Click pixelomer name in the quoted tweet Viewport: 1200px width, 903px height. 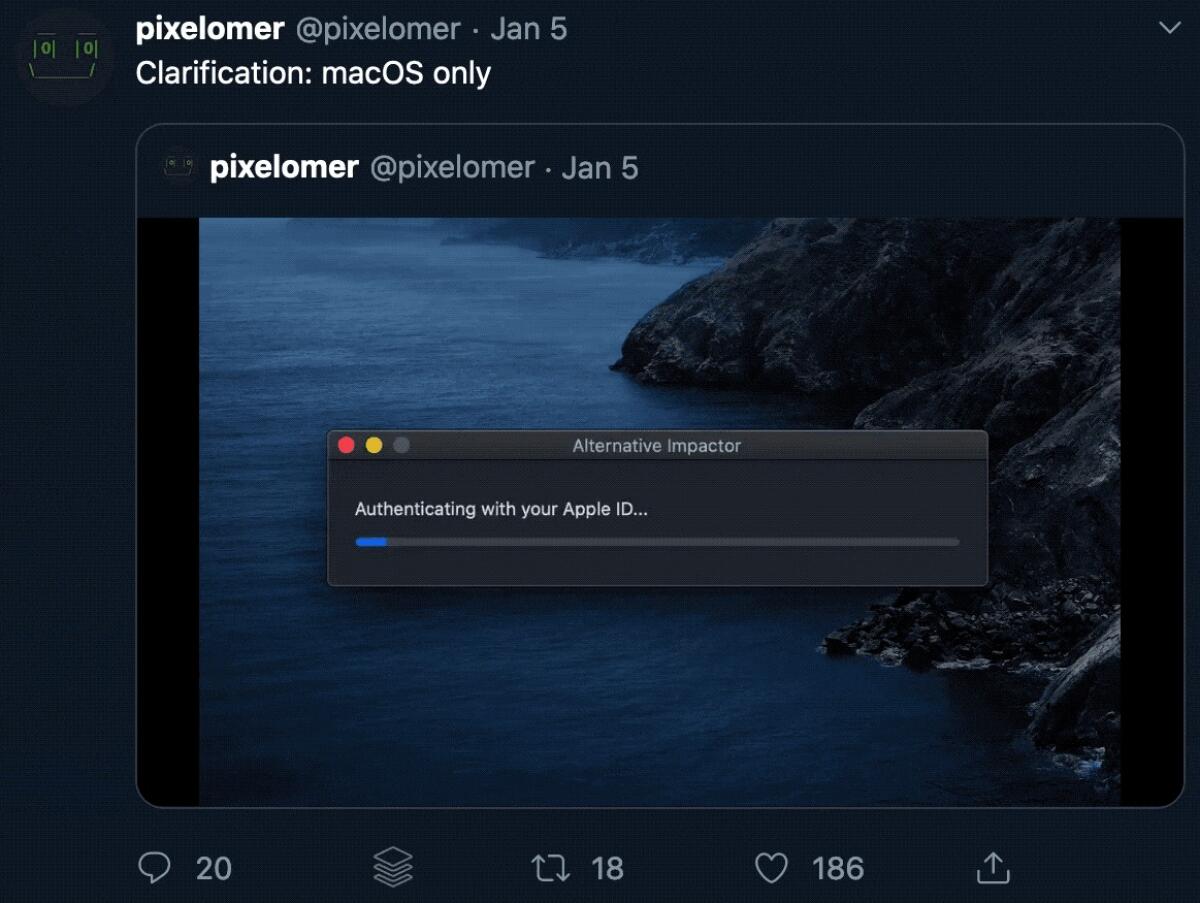(x=284, y=167)
